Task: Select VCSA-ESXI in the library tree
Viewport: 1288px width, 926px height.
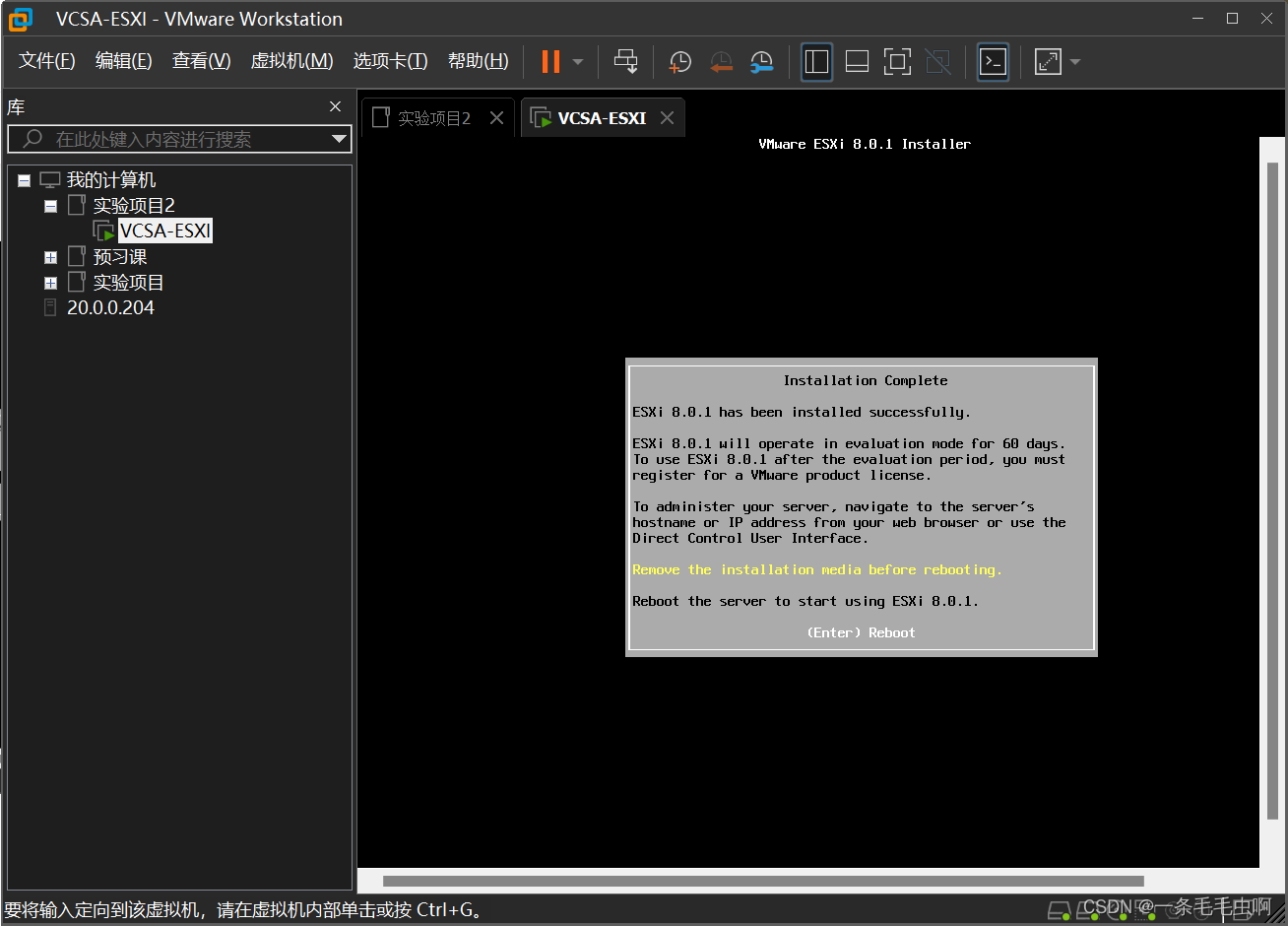Action: point(165,231)
